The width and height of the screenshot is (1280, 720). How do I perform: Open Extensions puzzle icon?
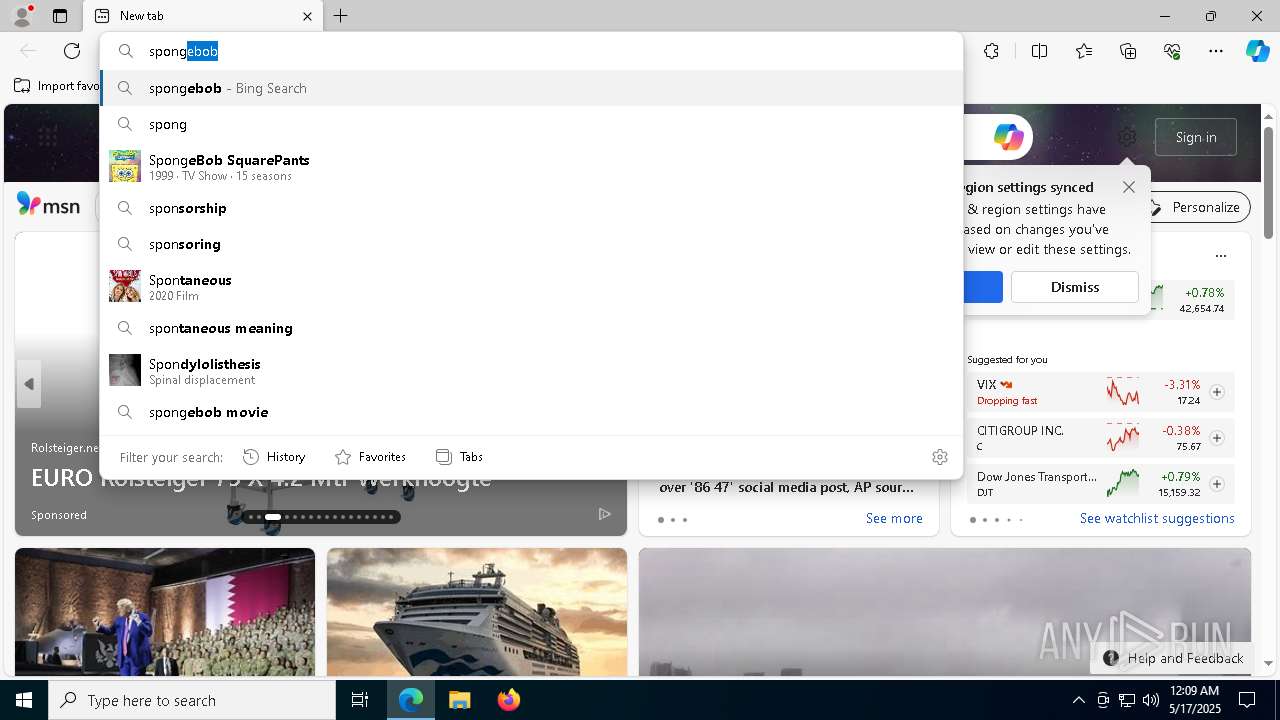click(991, 51)
